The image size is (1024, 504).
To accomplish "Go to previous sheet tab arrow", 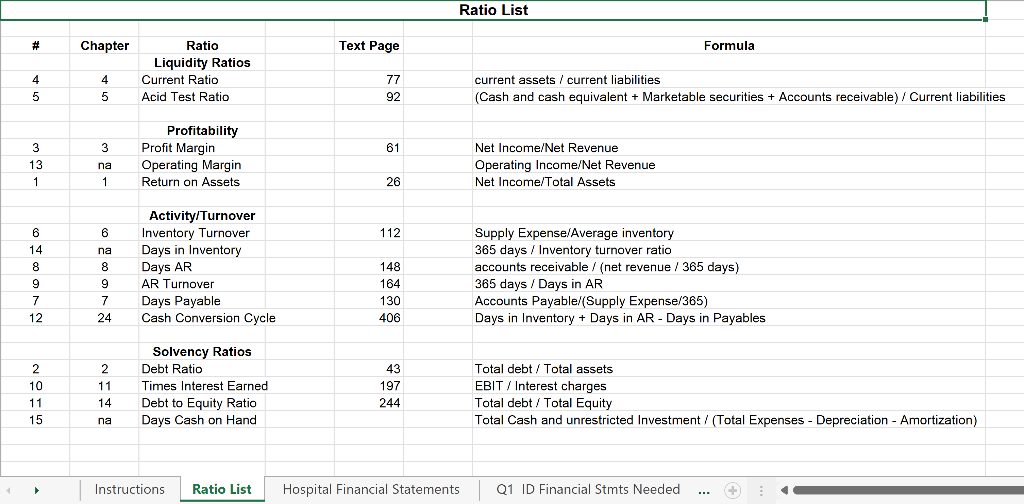I will (x=9, y=490).
